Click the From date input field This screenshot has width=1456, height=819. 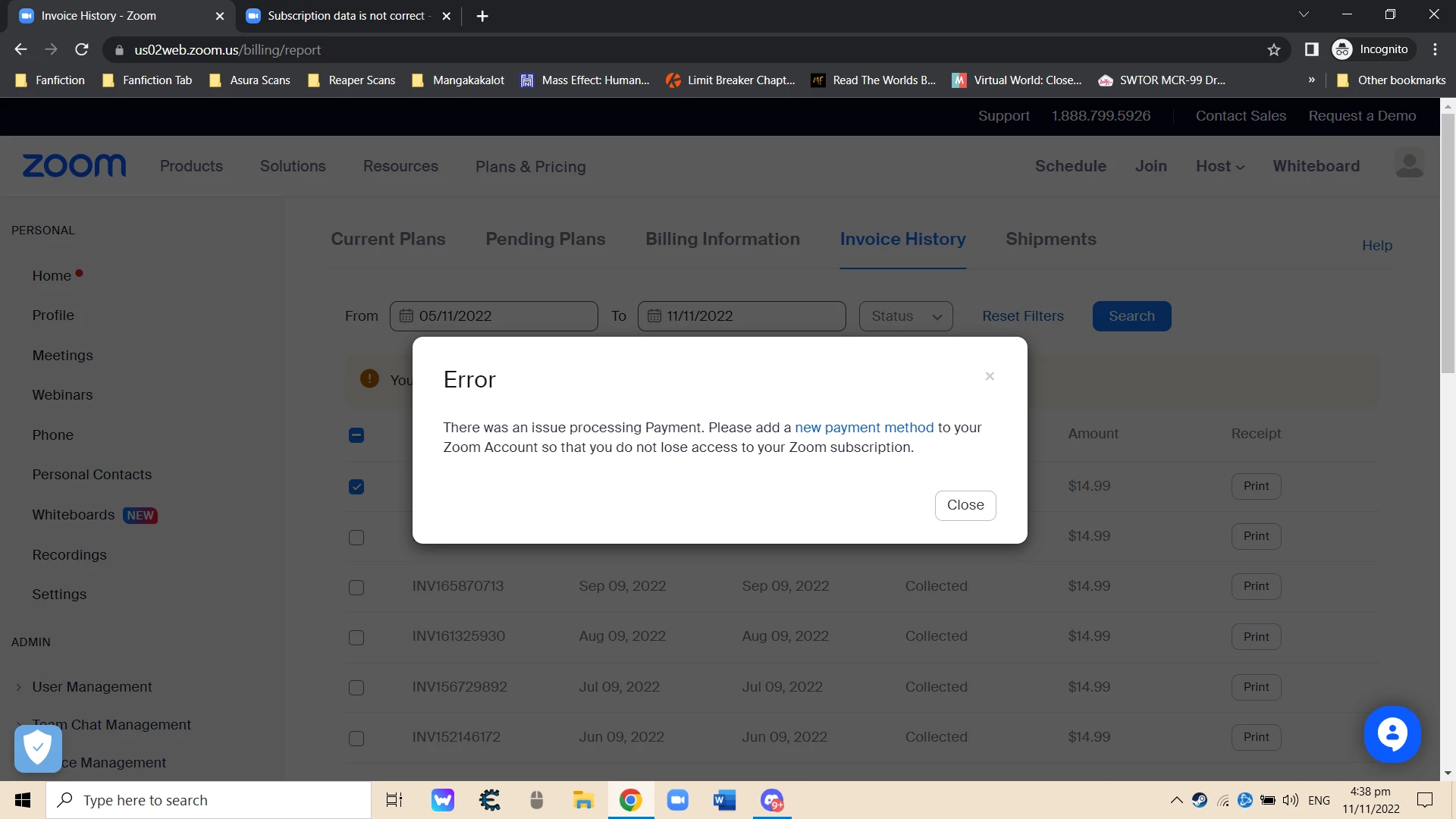[x=494, y=316]
